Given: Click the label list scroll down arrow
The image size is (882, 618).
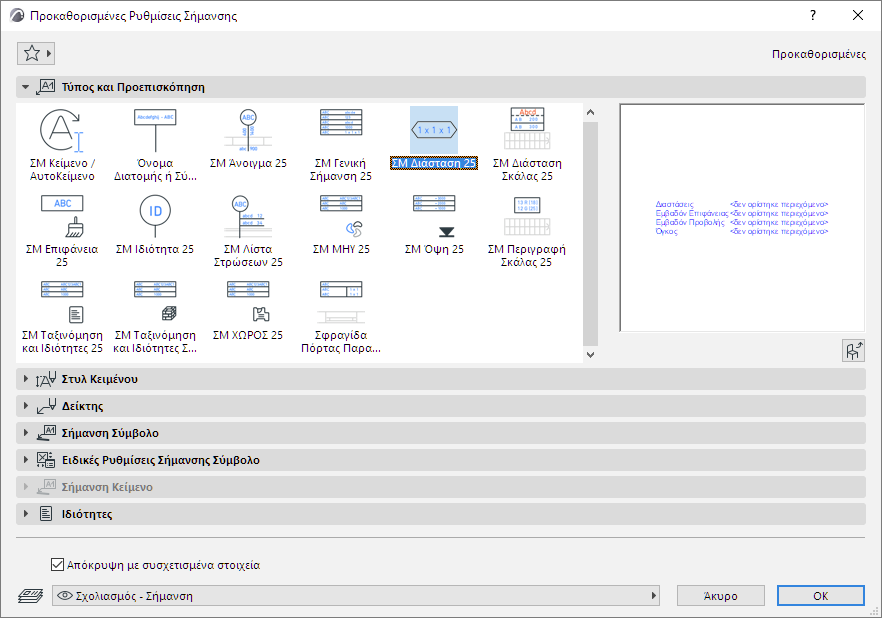Looking at the screenshot, I should click(x=590, y=354).
